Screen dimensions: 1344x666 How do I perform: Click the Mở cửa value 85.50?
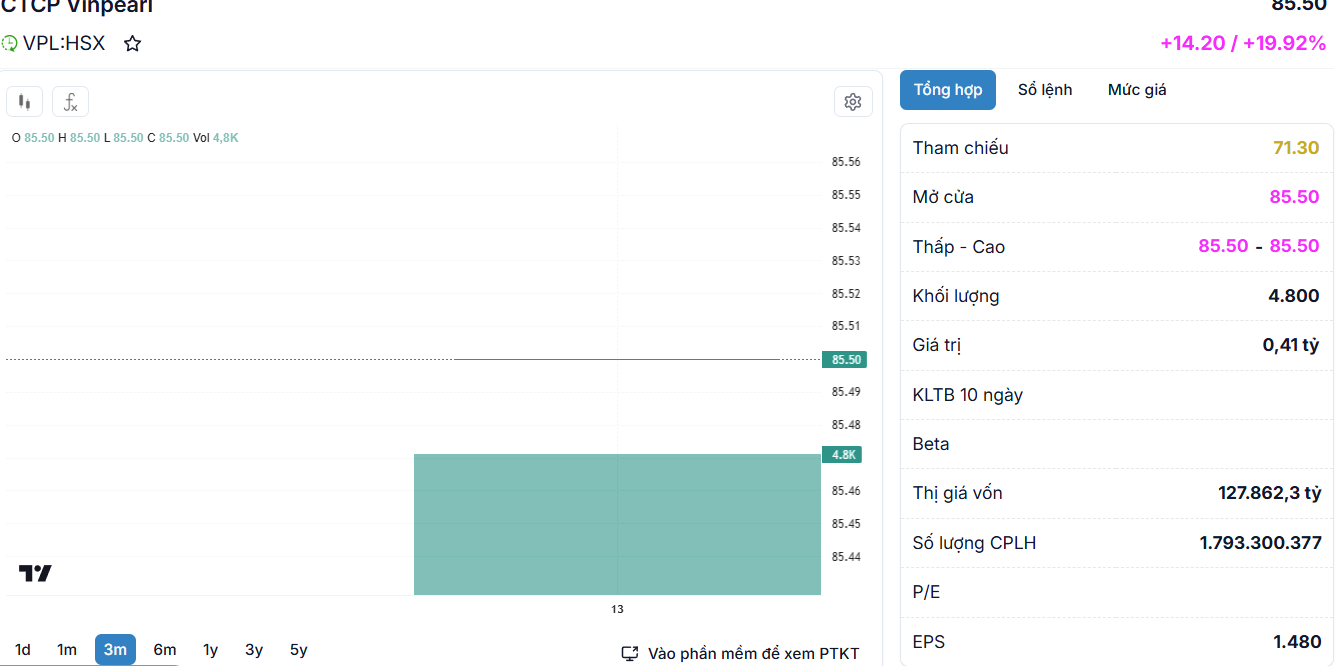1295,197
